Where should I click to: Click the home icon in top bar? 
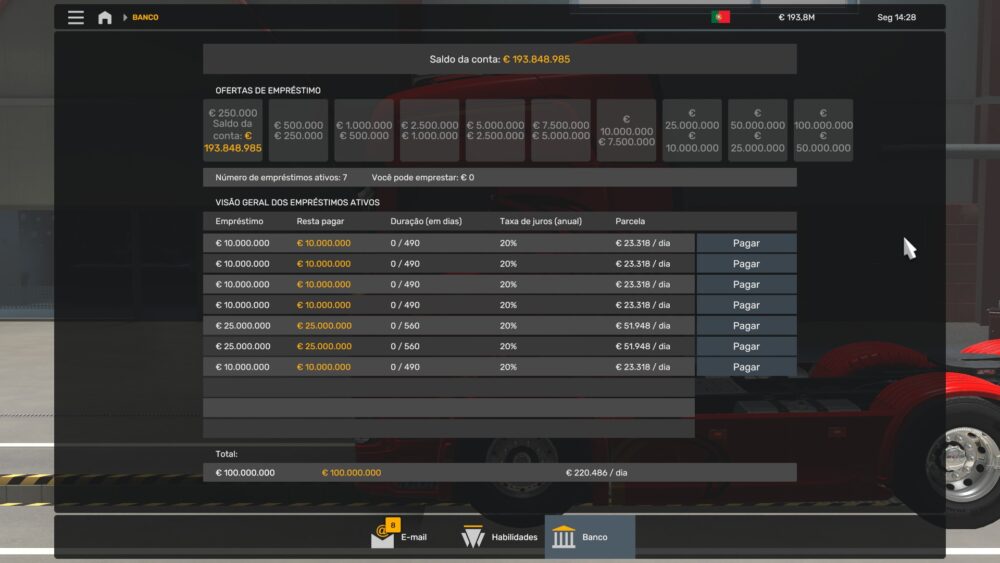coord(105,17)
